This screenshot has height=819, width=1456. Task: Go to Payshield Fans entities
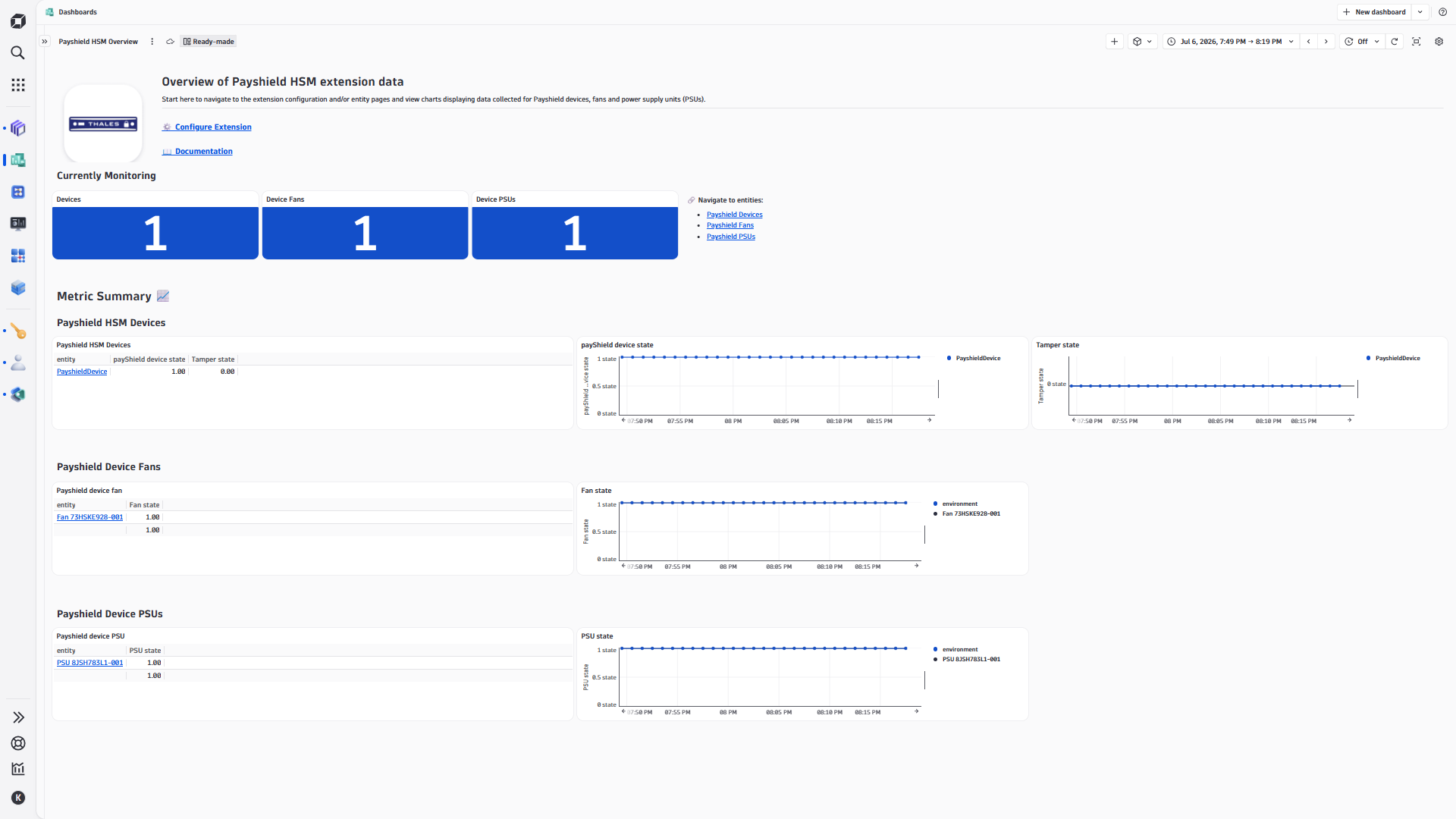pos(730,225)
